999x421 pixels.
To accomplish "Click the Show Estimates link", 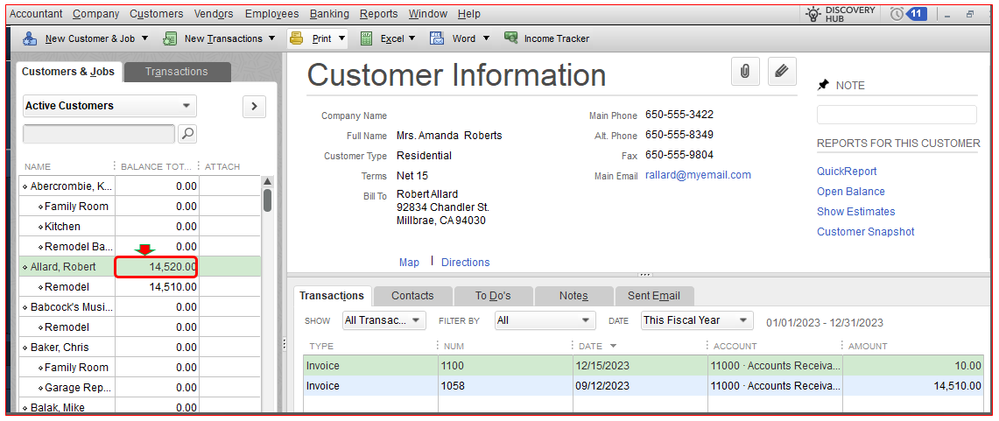I will [x=856, y=211].
